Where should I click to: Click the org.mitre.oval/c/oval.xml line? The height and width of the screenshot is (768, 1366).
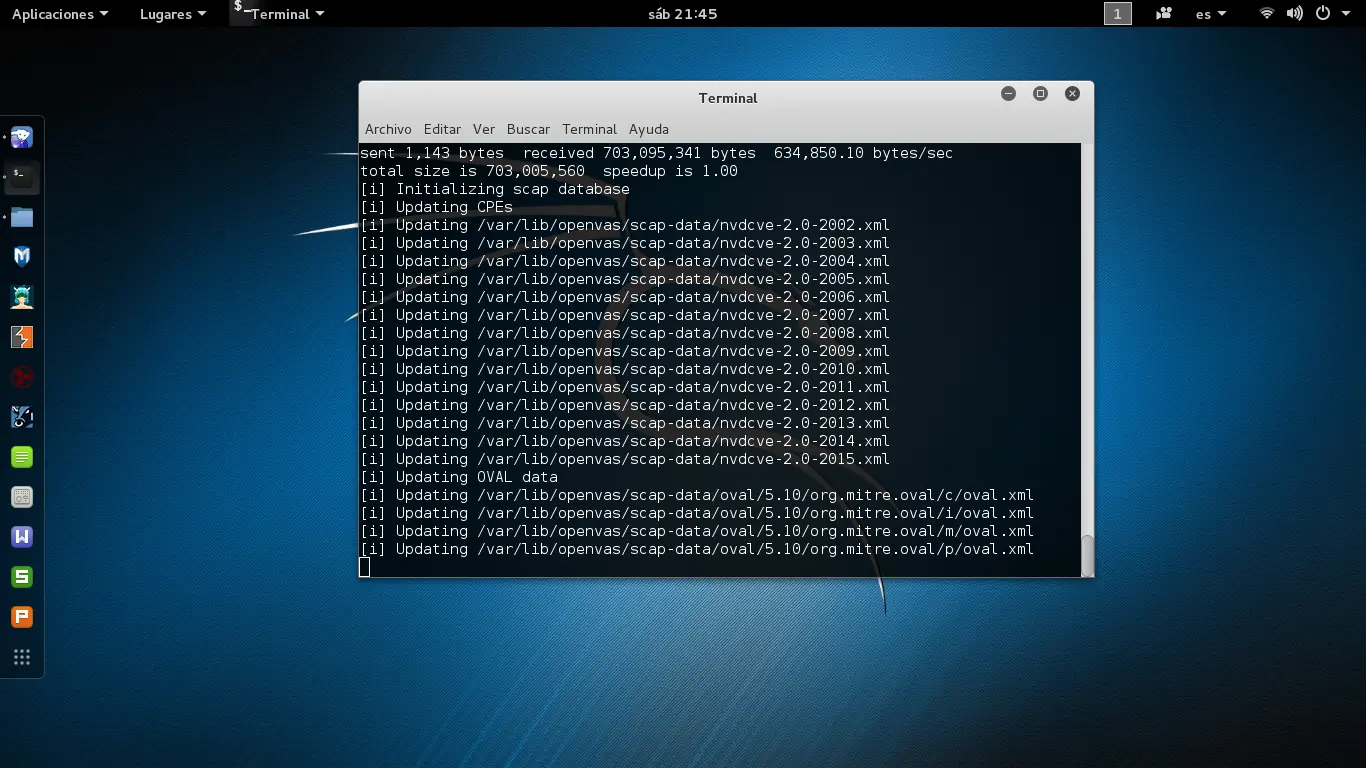click(697, 495)
